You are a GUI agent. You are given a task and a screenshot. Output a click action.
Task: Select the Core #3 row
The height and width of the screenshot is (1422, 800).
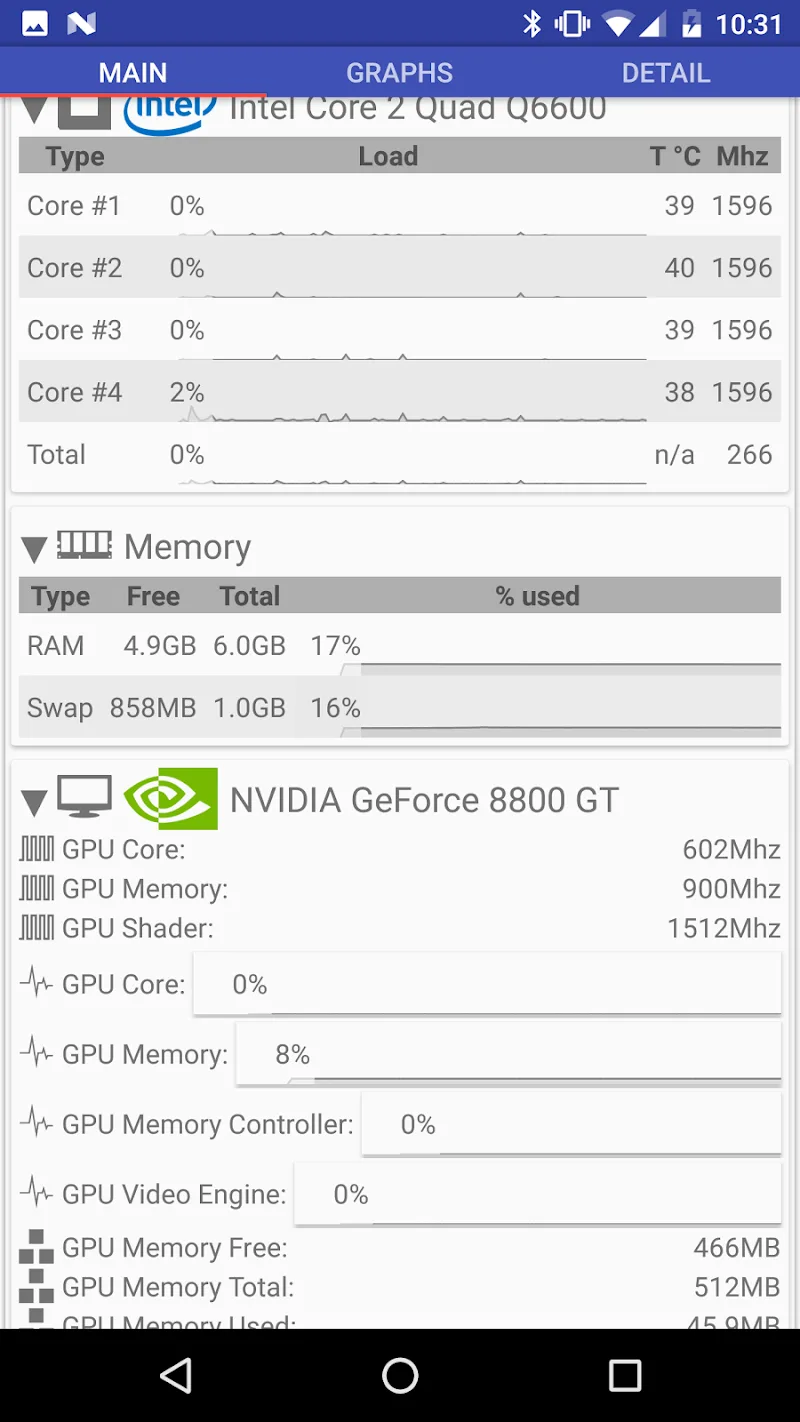pyautogui.click(x=400, y=330)
